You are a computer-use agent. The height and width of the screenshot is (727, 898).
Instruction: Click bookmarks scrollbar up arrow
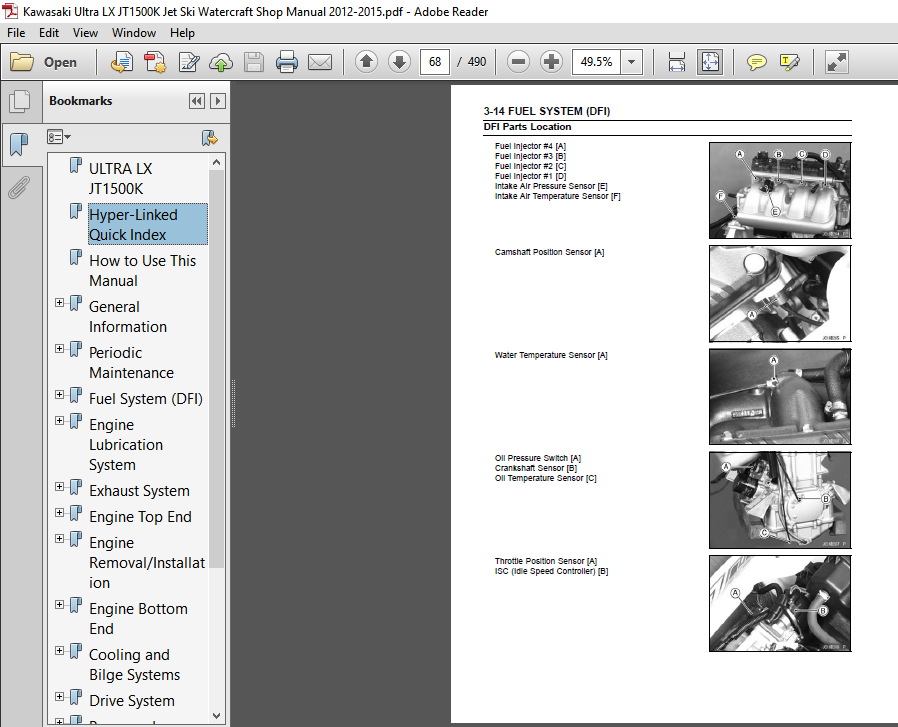[x=216, y=162]
